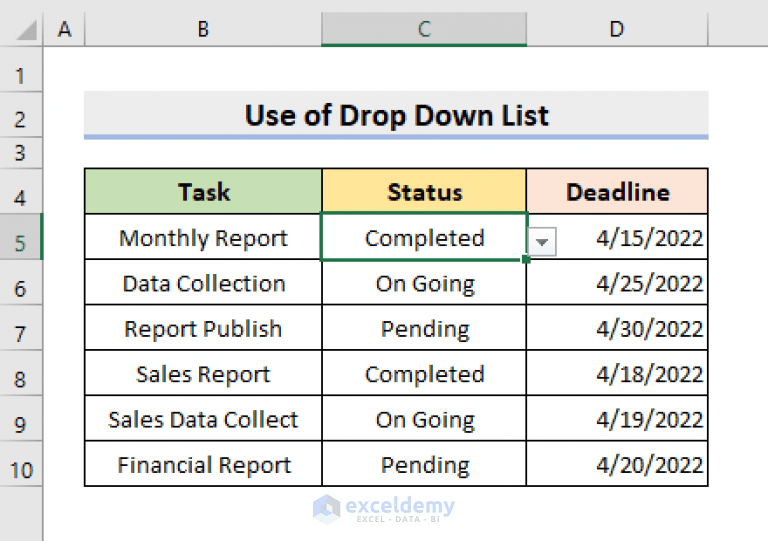
Task: Click the Sales Data Collect cell
Action: pos(203,419)
